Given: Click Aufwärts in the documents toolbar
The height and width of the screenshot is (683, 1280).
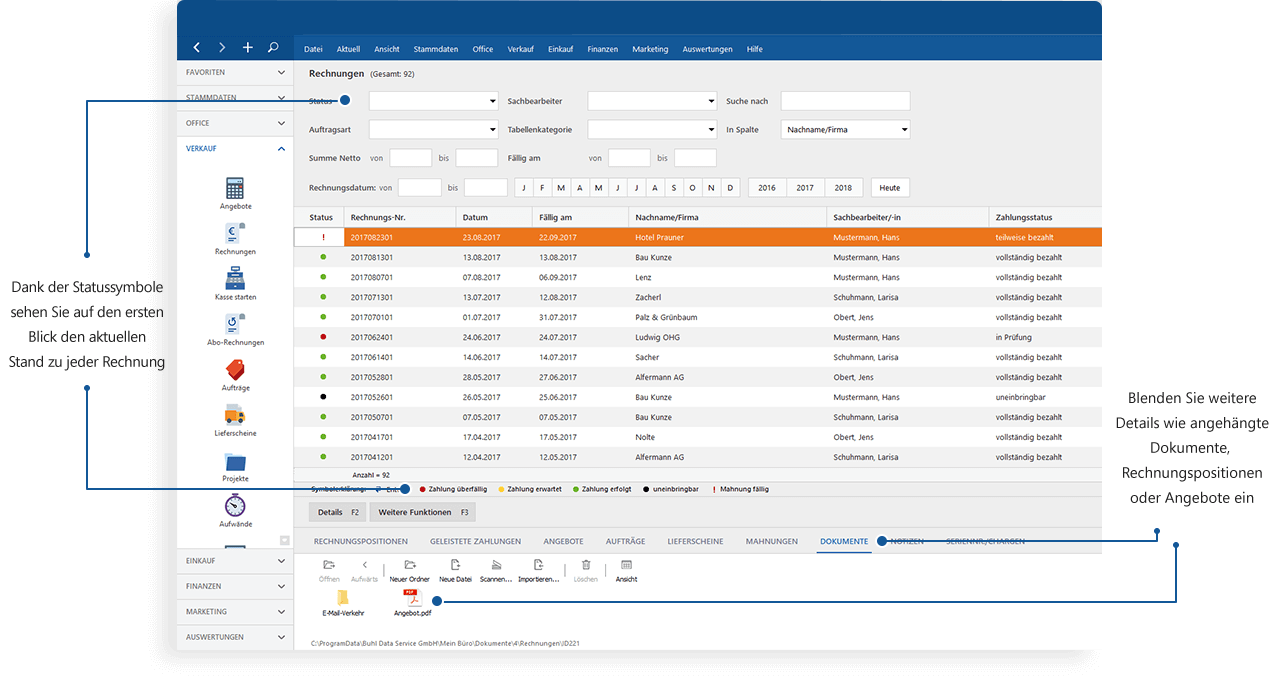Looking at the screenshot, I should pyautogui.click(x=364, y=571).
